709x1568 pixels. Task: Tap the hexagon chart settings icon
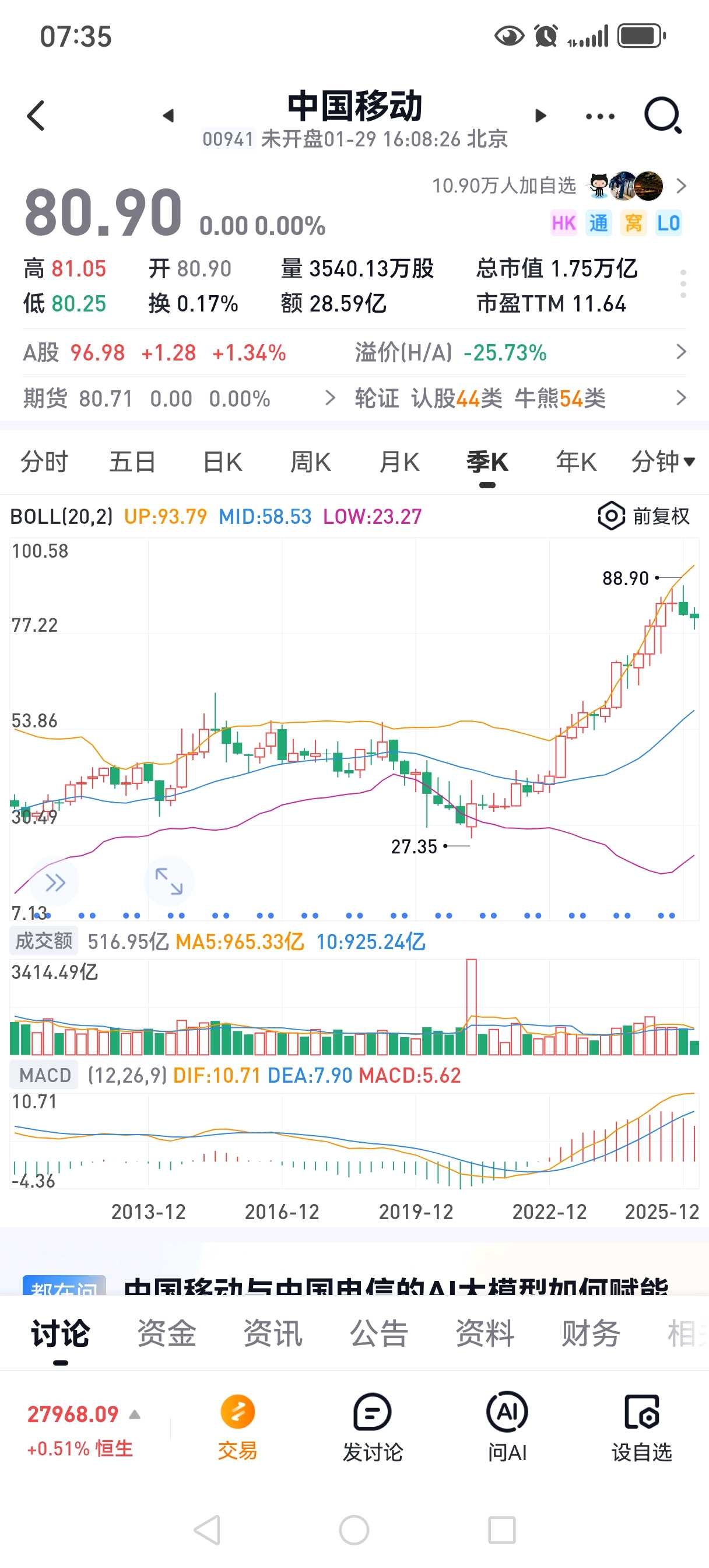click(611, 516)
